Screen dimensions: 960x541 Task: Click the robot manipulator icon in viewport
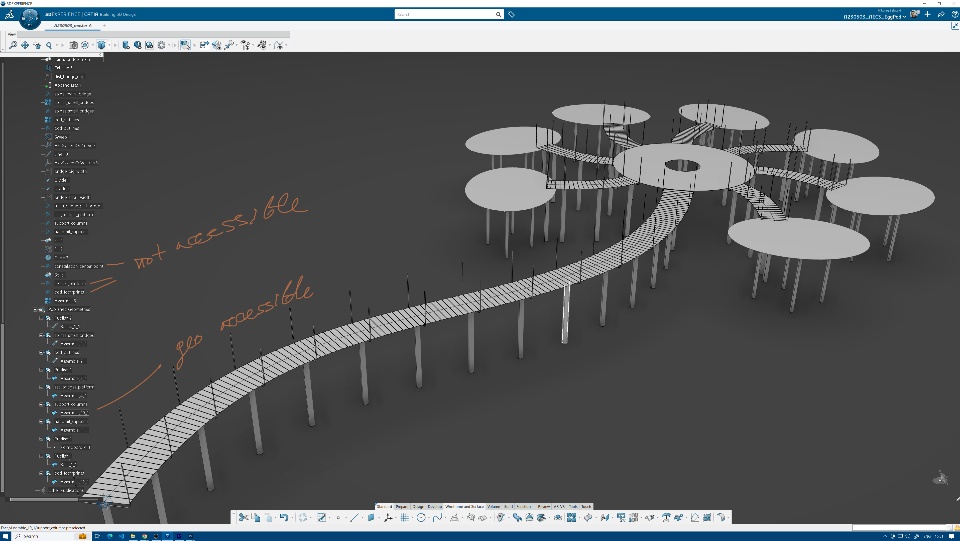940,478
